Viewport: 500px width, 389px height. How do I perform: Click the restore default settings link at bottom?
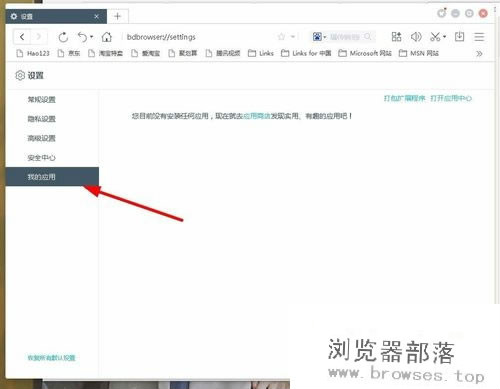click(x=51, y=358)
